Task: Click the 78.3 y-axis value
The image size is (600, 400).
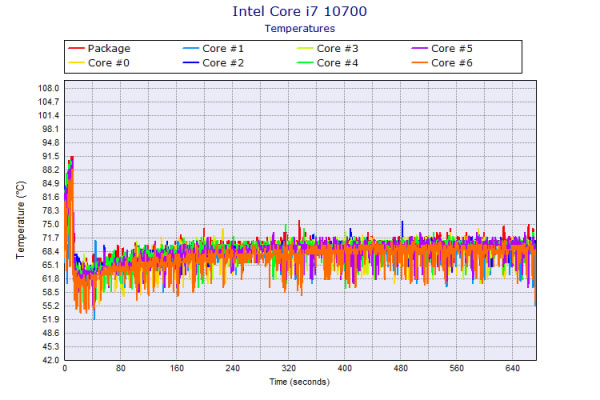Action: pos(51,211)
